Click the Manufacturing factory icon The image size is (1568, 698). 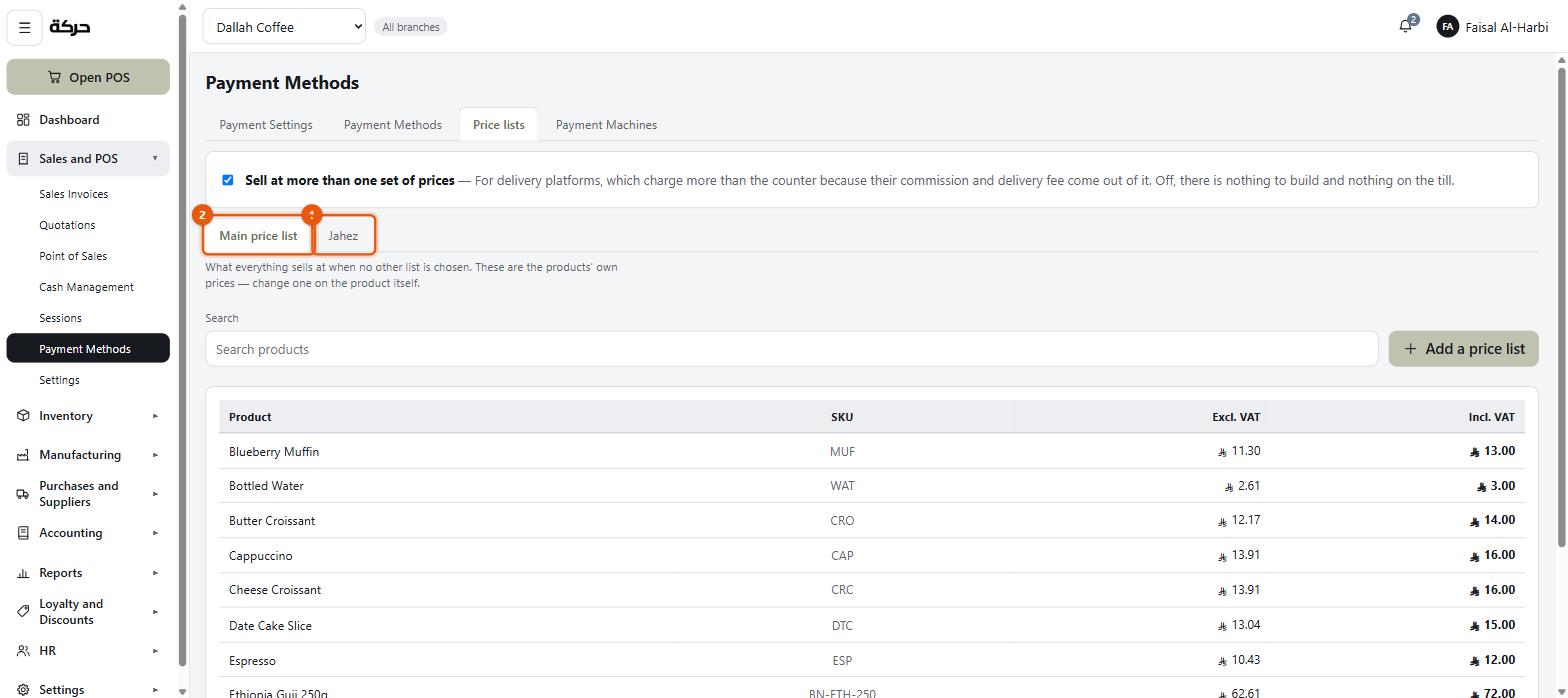click(x=23, y=455)
